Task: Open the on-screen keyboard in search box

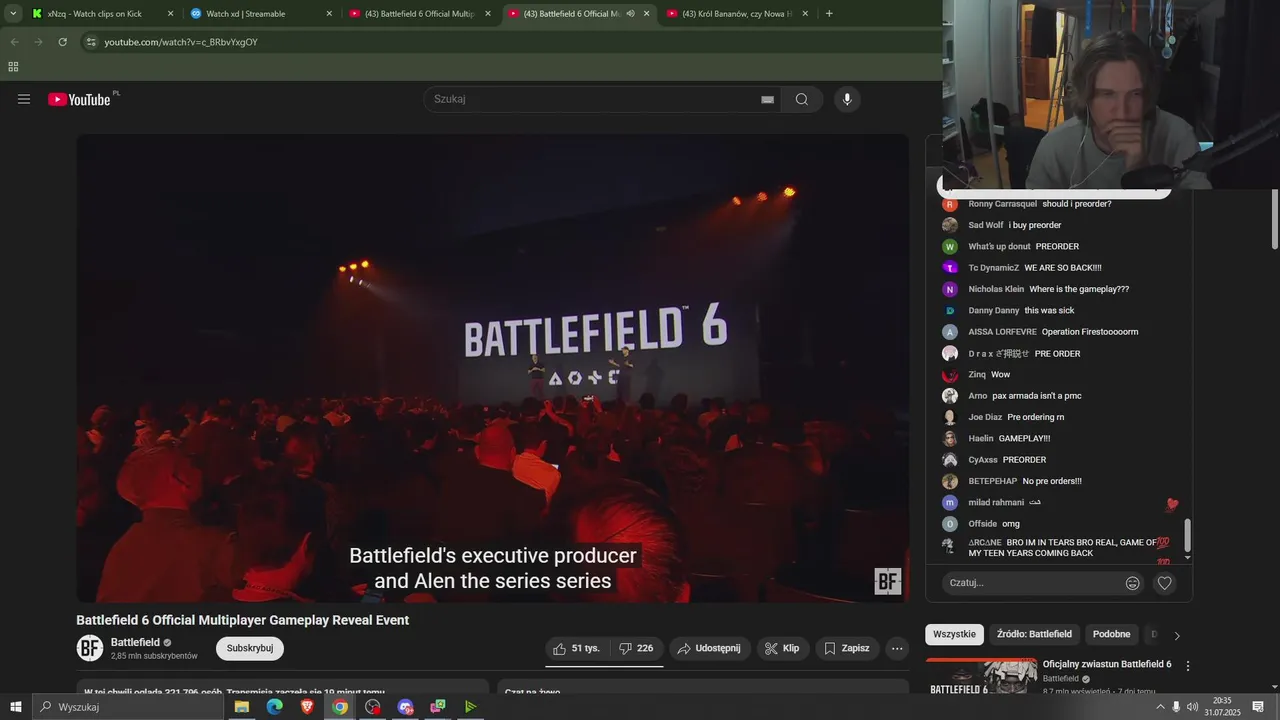Action: 767,100
